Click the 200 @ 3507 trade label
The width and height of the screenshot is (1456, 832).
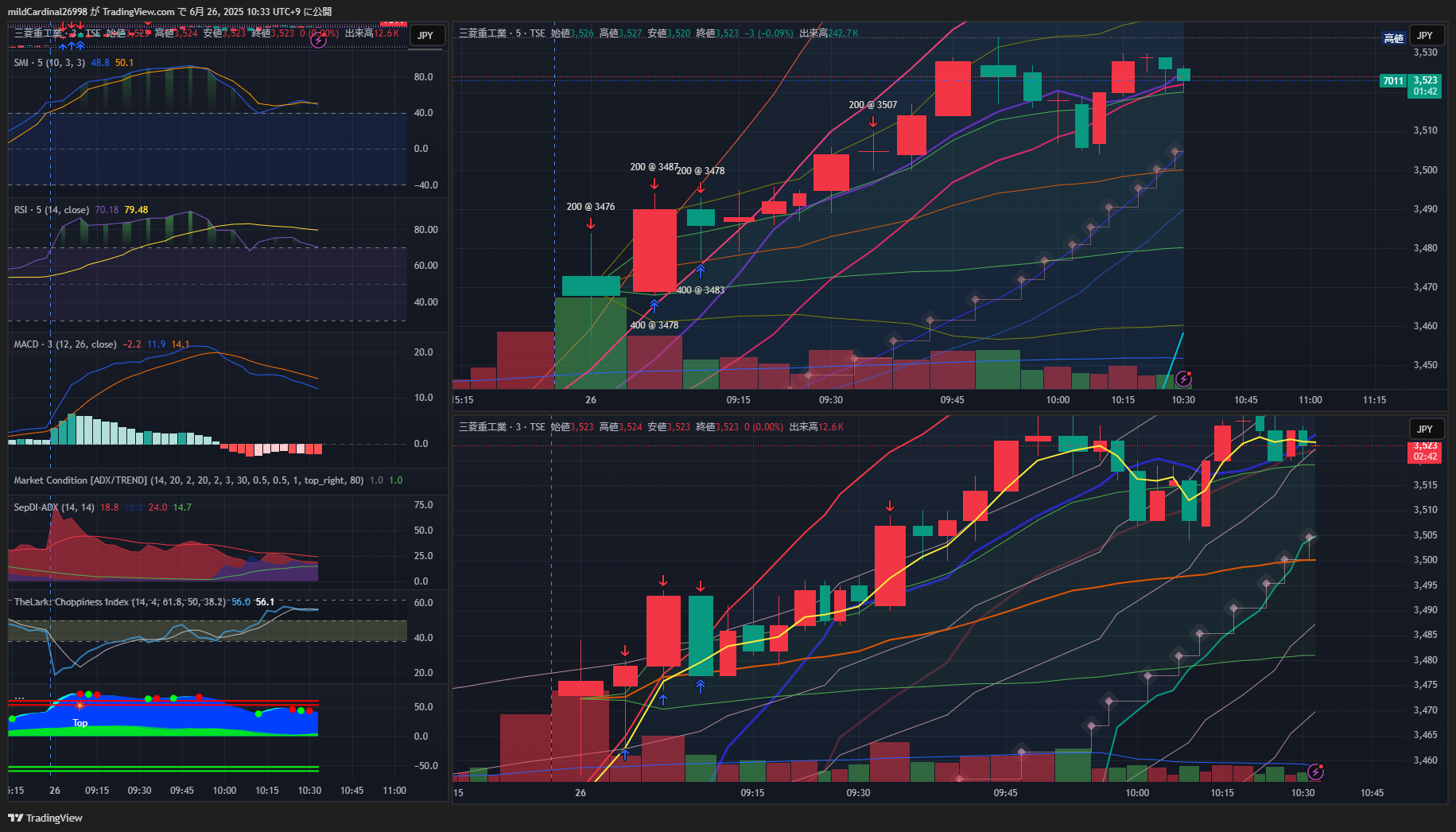(873, 105)
